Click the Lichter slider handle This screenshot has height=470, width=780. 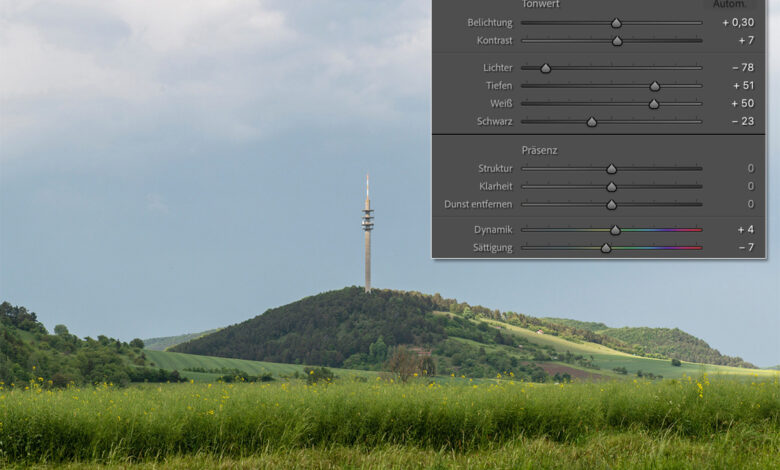pyautogui.click(x=546, y=68)
